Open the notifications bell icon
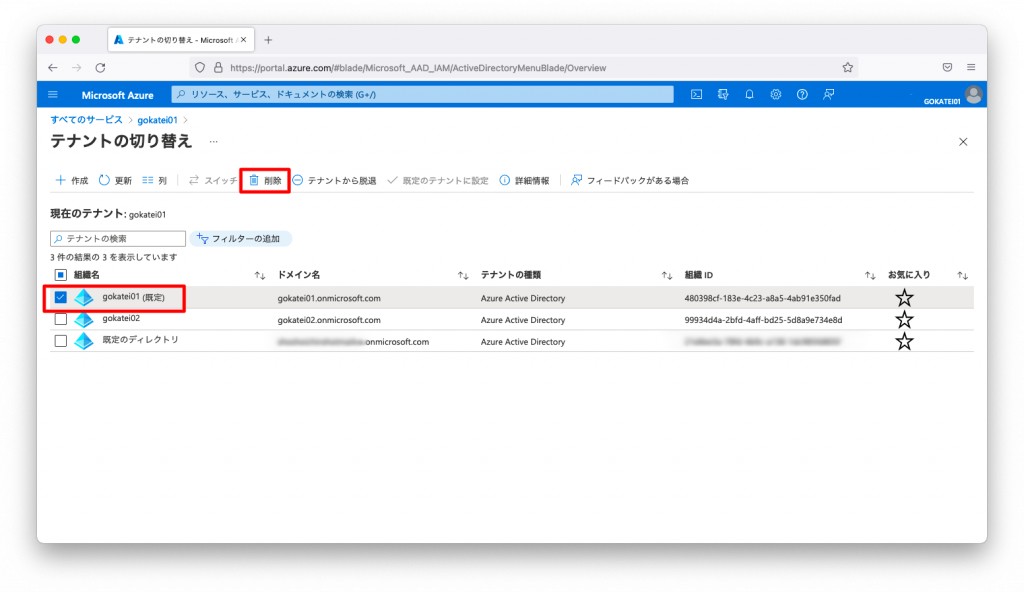Screen dimensions: 1024x592 pyautogui.click(x=749, y=94)
